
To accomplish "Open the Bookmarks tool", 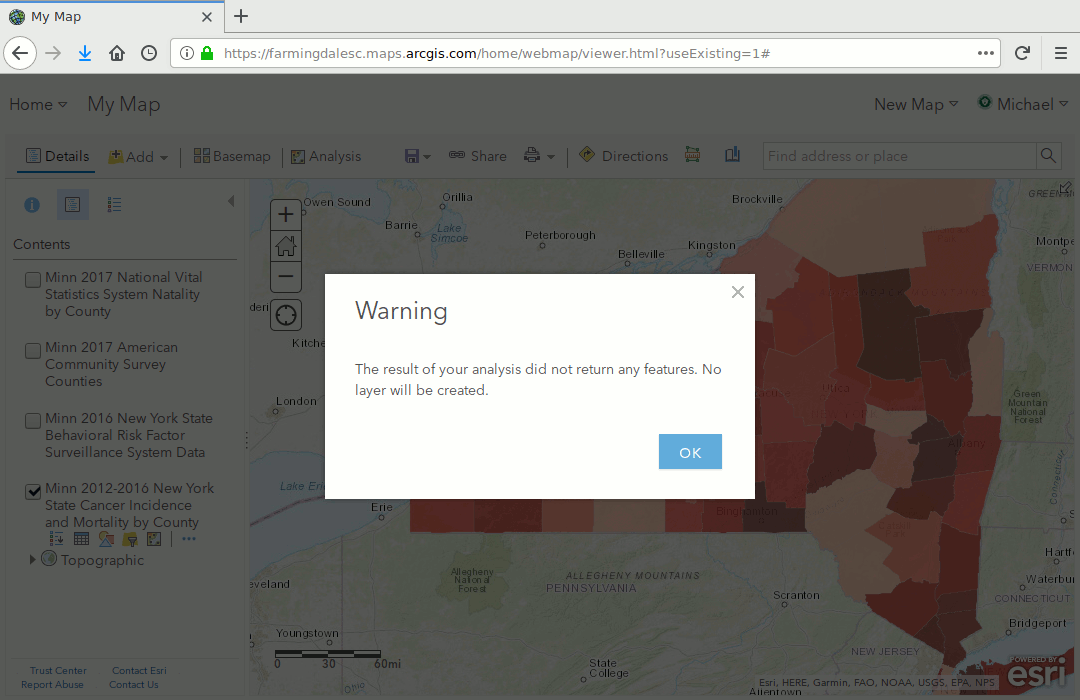I will 733,156.
